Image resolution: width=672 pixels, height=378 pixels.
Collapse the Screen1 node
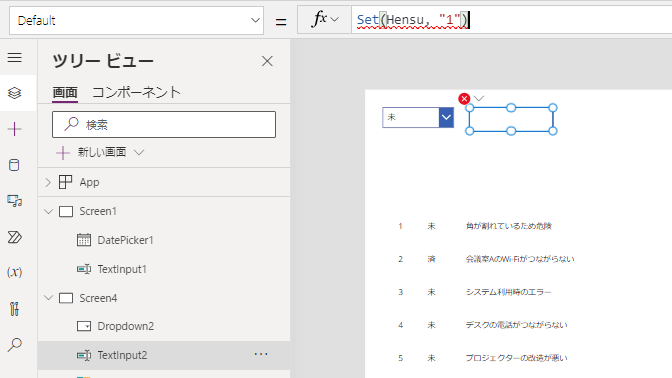[48, 212]
